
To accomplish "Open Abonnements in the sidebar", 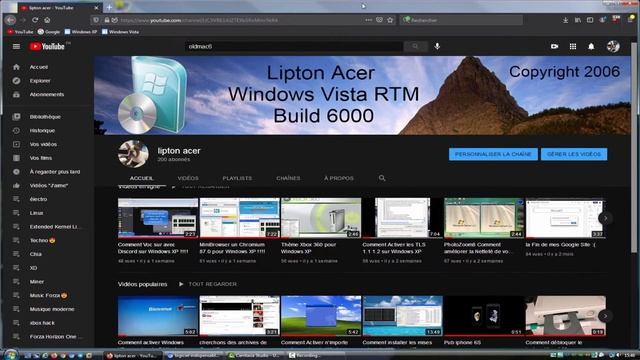I will click(47, 94).
